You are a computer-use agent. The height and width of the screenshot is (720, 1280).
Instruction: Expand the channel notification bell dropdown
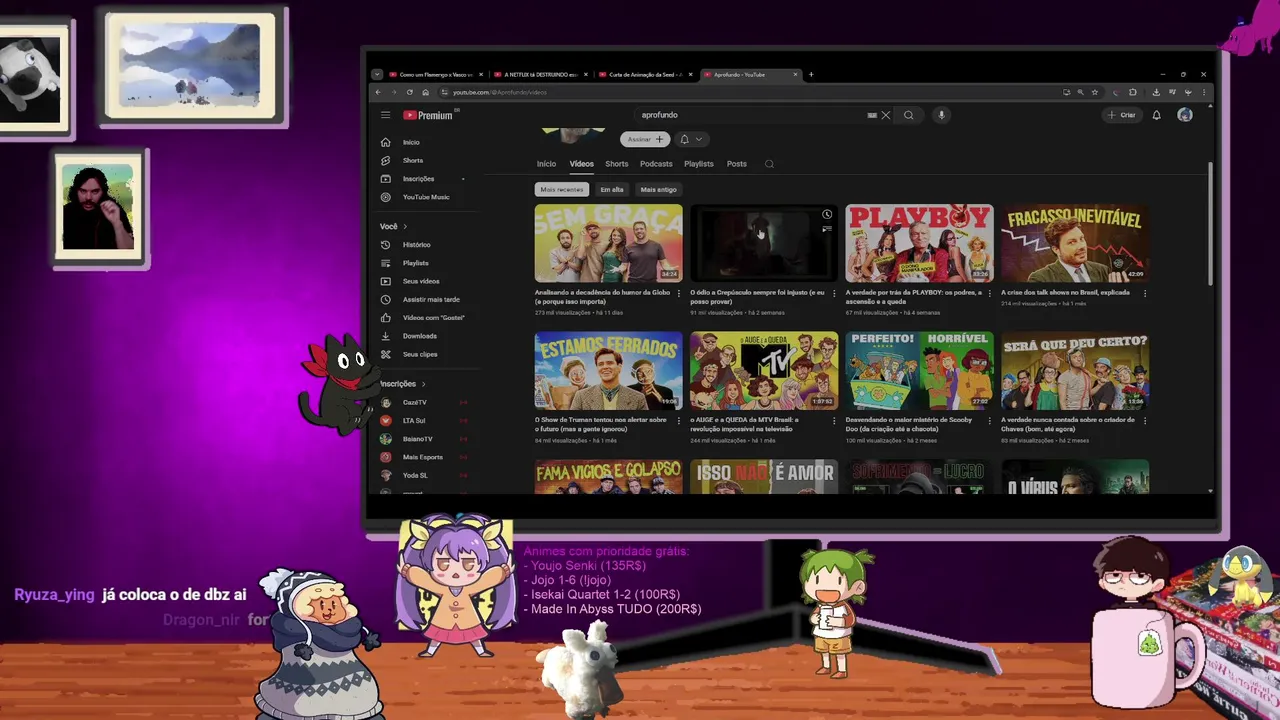click(691, 139)
